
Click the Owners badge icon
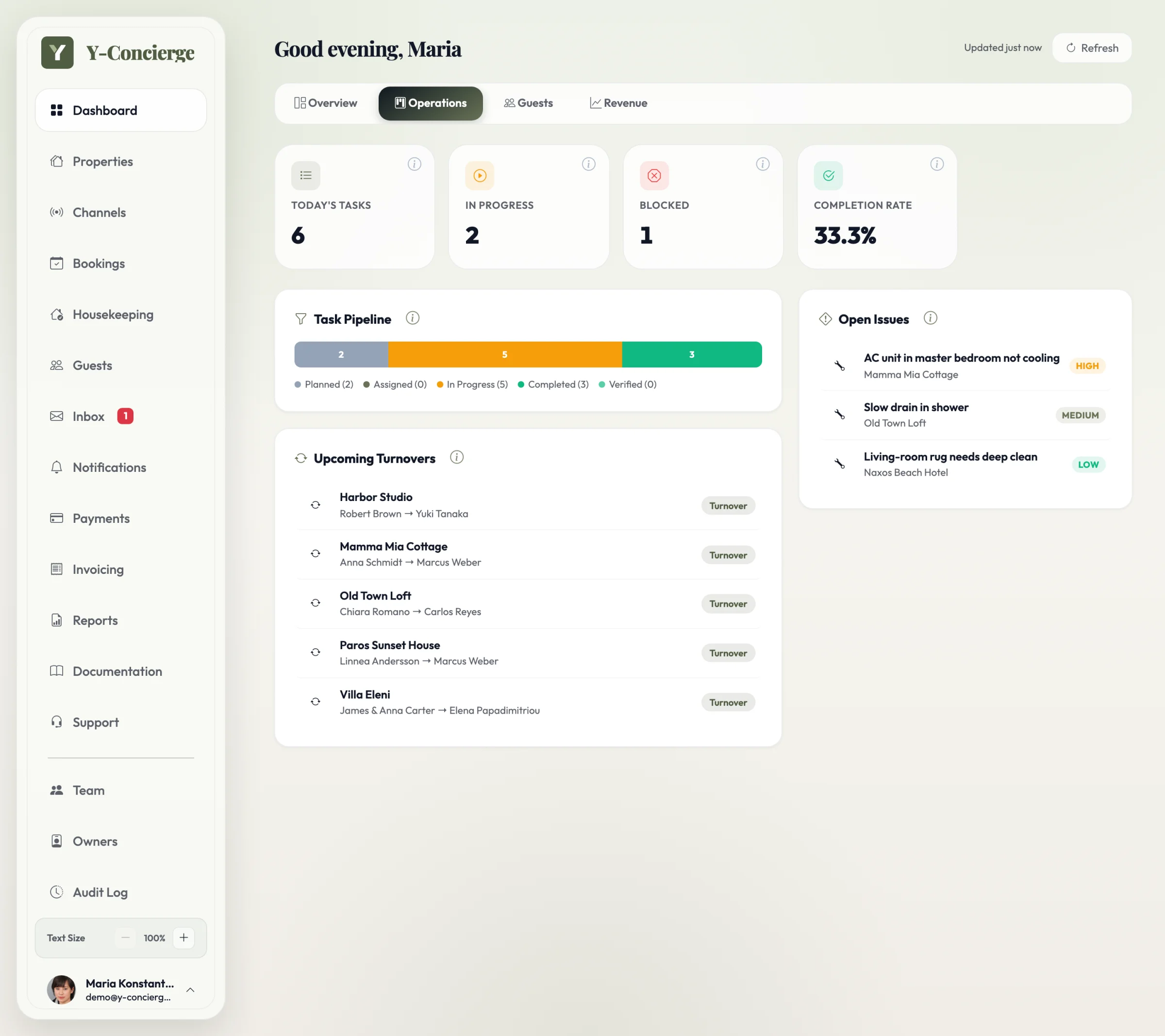(x=56, y=841)
